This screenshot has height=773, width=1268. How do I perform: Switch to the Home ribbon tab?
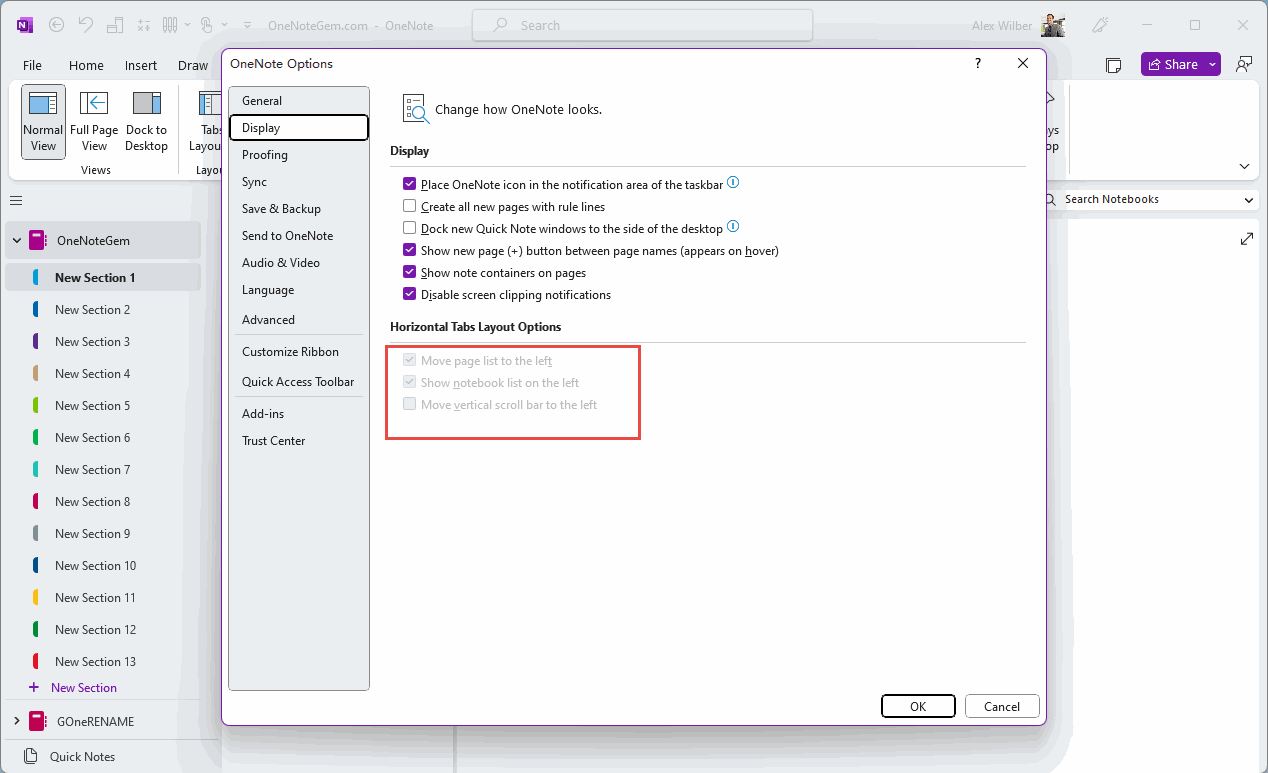pos(86,65)
